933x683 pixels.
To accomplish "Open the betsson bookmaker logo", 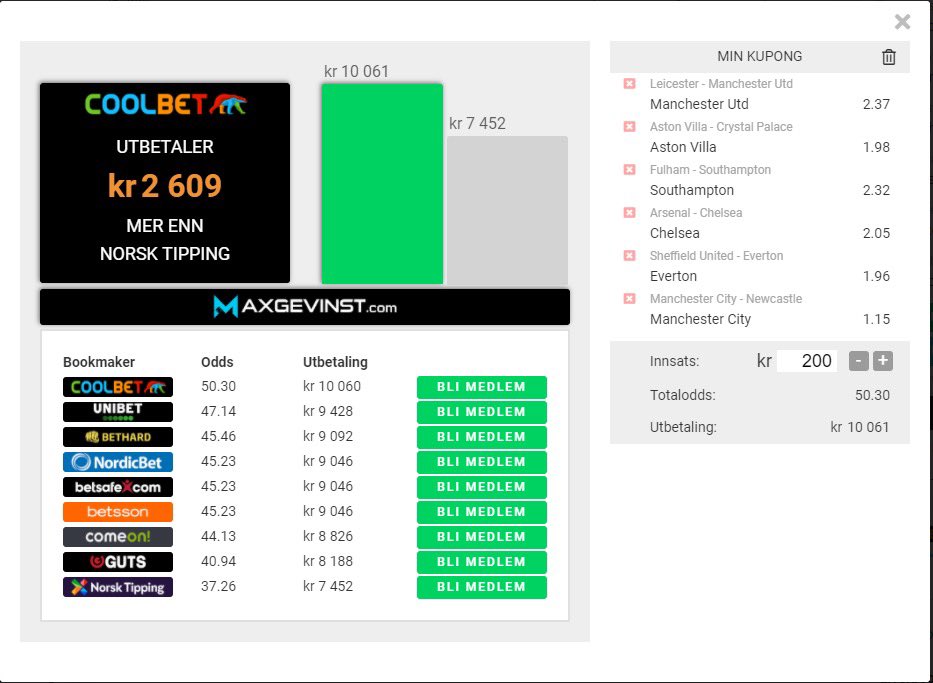I will tap(118, 512).
